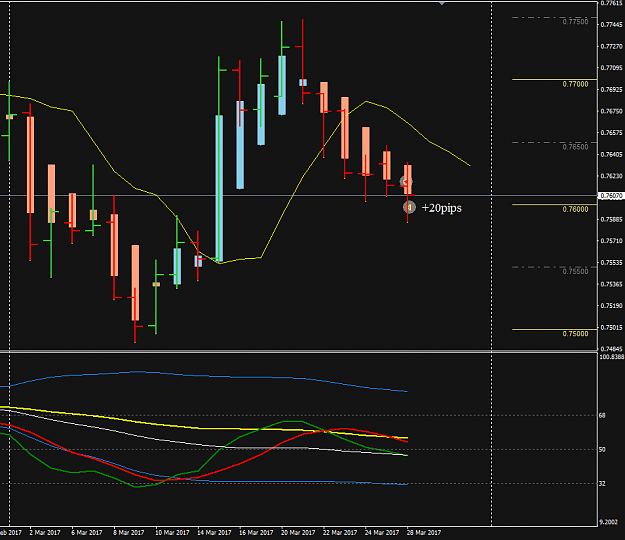Click indicator level 32 label

(602, 484)
